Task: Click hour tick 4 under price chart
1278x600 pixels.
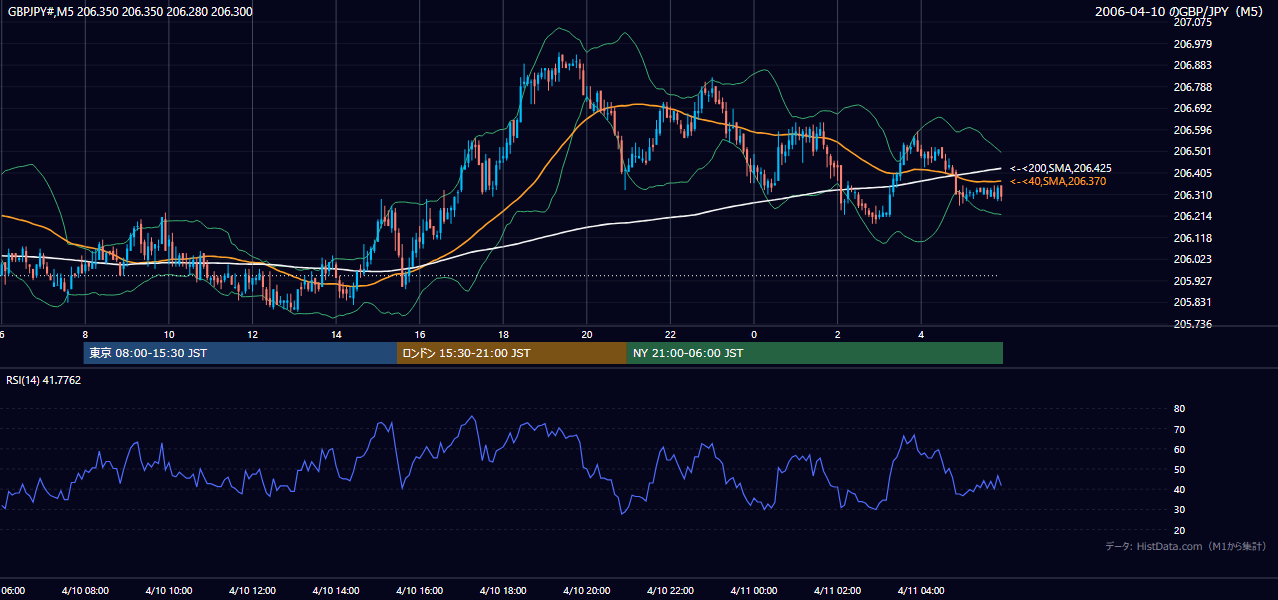Action: (921, 335)
